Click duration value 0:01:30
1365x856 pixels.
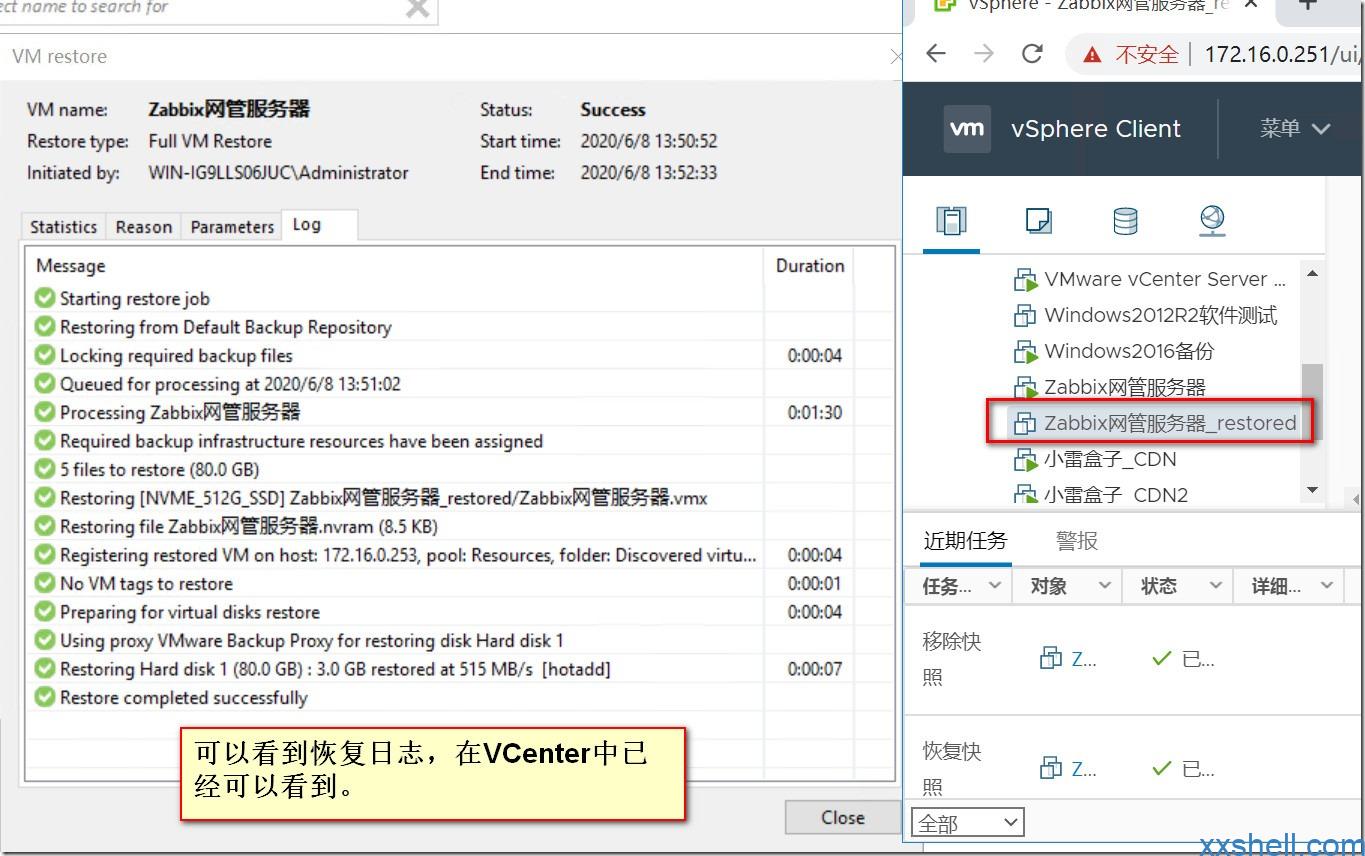(x=814, y=412)
